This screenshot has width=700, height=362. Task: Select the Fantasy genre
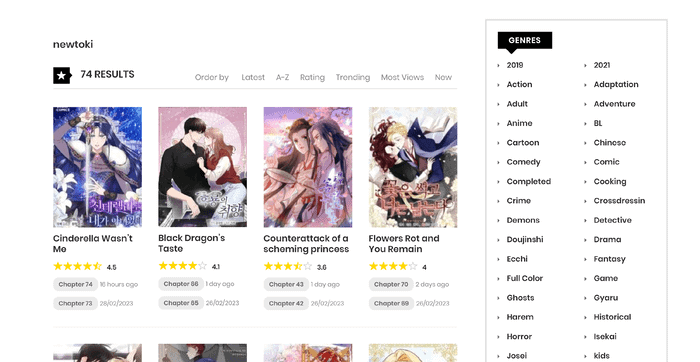(x=609, y=259)
